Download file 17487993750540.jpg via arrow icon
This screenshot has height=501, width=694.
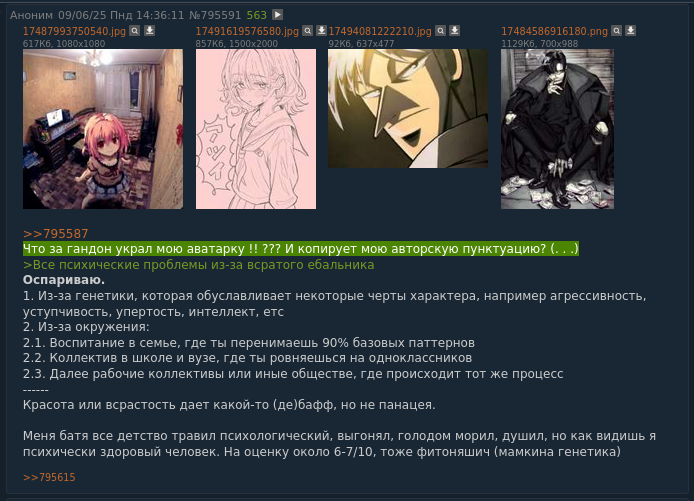click(150, 31)
